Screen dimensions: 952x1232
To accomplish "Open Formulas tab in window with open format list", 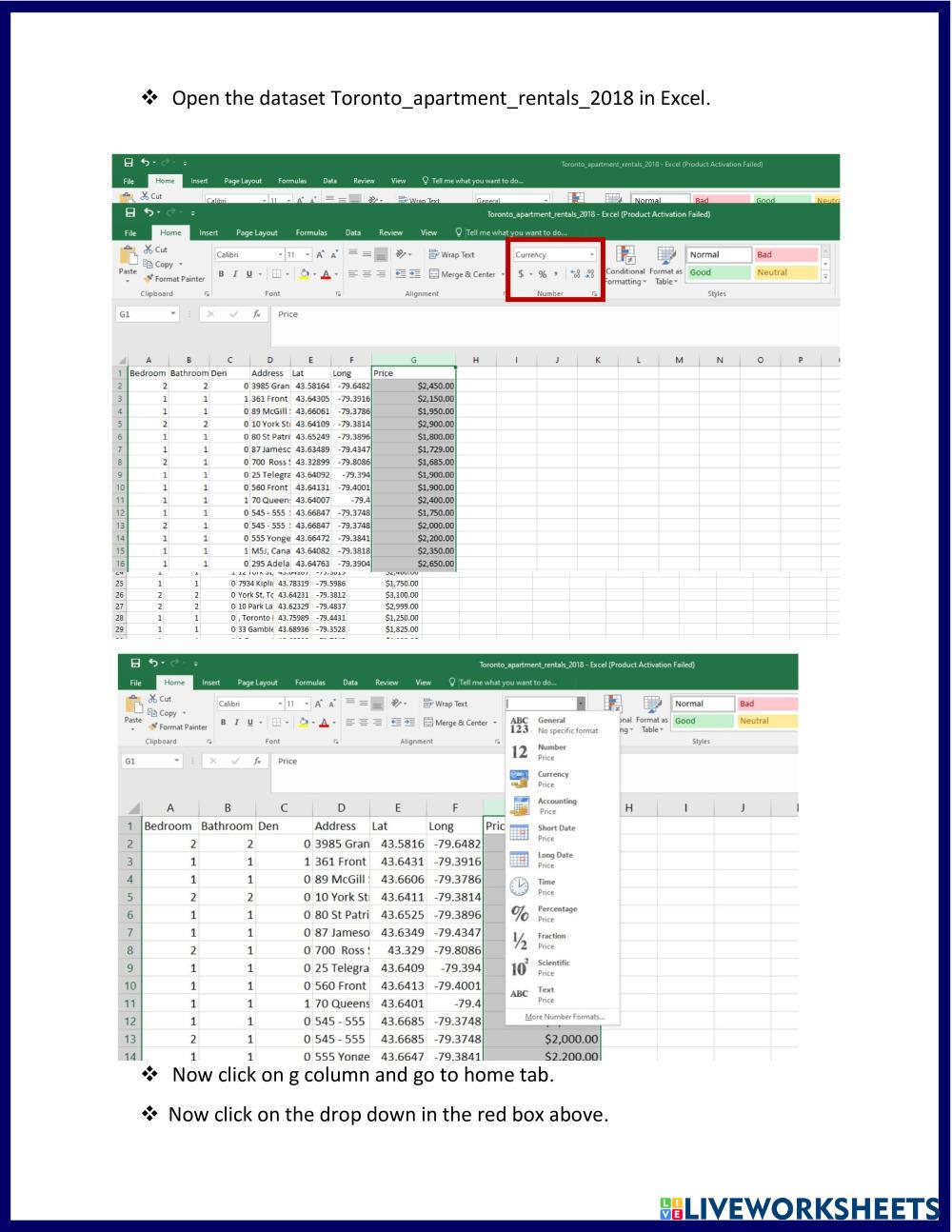I will [308, 682].
